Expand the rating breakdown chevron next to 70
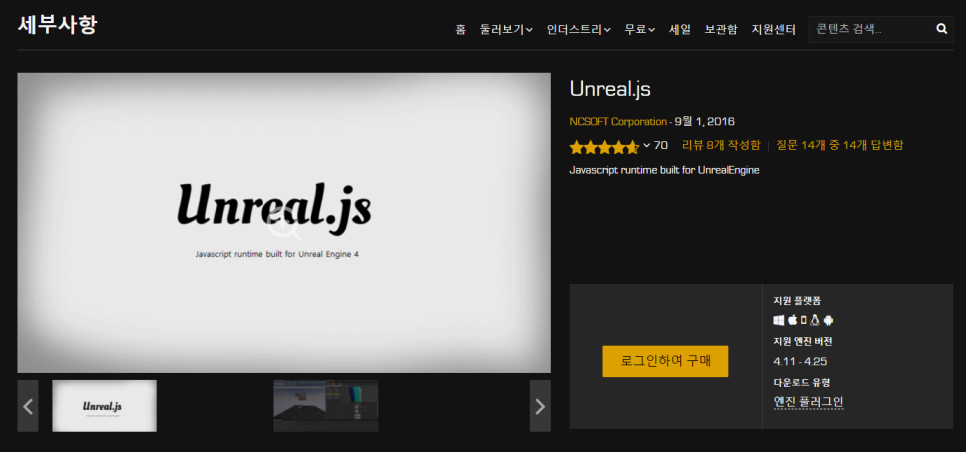The width and height of the screenshot is (966, 452). (x=647, y=146)
